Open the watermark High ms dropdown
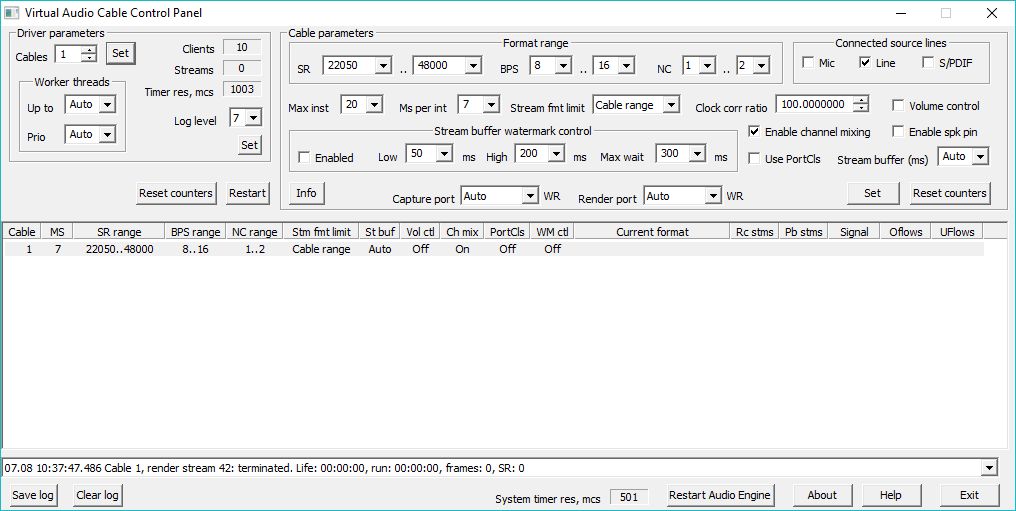The image size is (1016, 511). (557, 153)
